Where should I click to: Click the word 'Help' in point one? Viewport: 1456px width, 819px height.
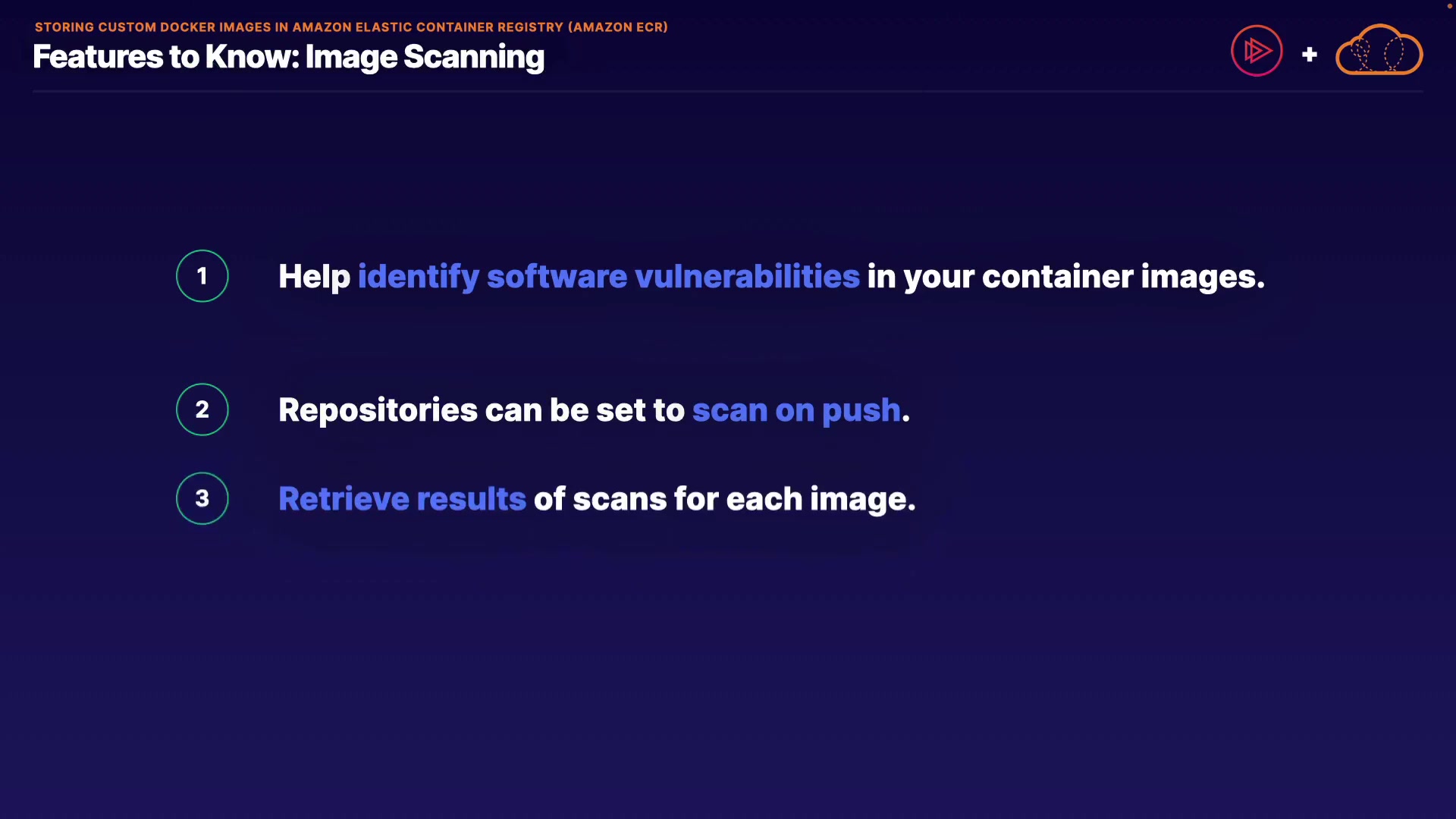point(314,276)
